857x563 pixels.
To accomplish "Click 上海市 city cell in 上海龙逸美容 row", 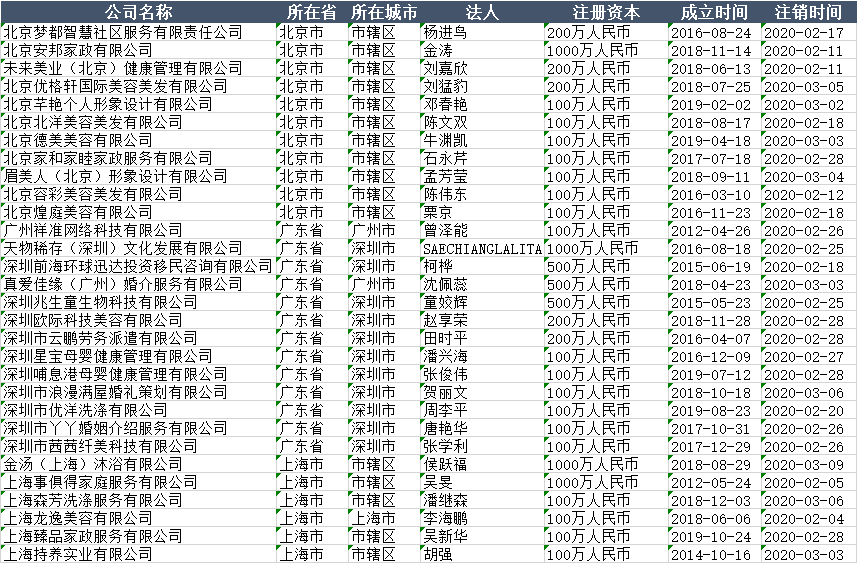I will tap(384, 519).
